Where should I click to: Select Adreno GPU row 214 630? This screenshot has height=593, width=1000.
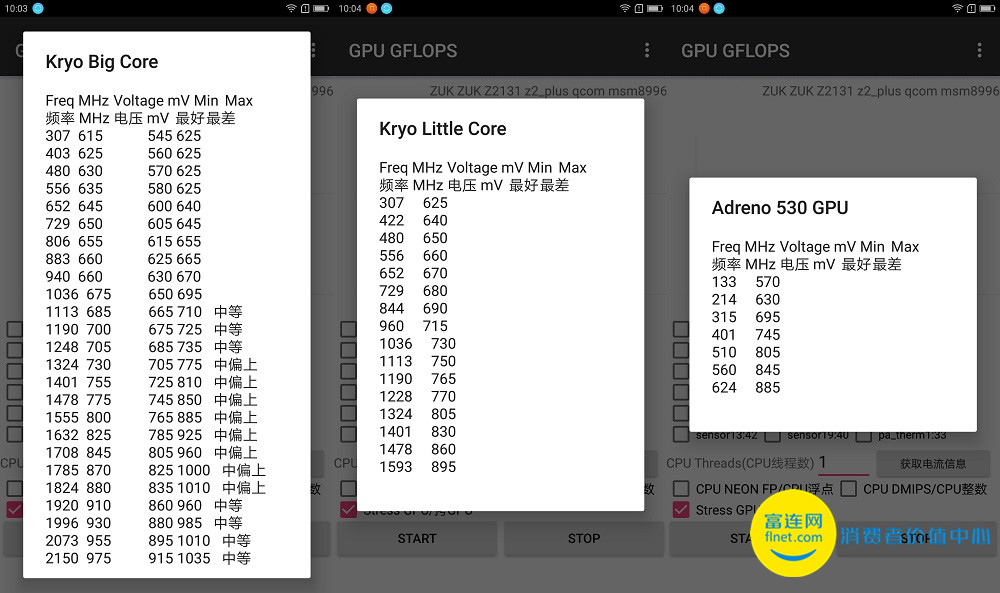click(746, 300)
